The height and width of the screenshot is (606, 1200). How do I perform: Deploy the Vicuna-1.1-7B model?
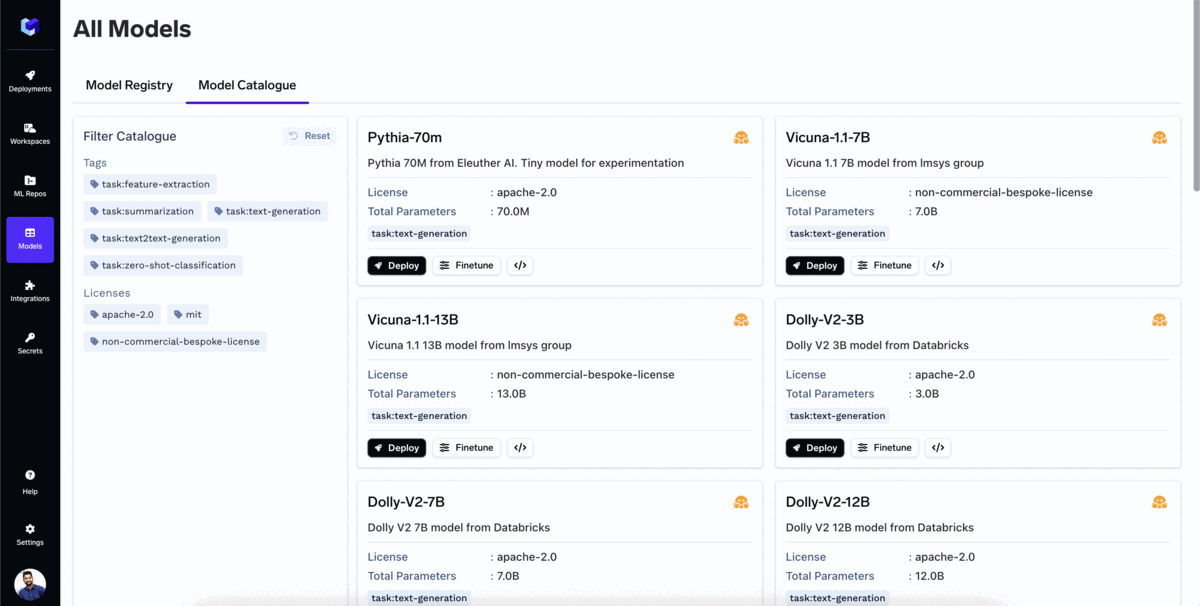click(815, 266)
